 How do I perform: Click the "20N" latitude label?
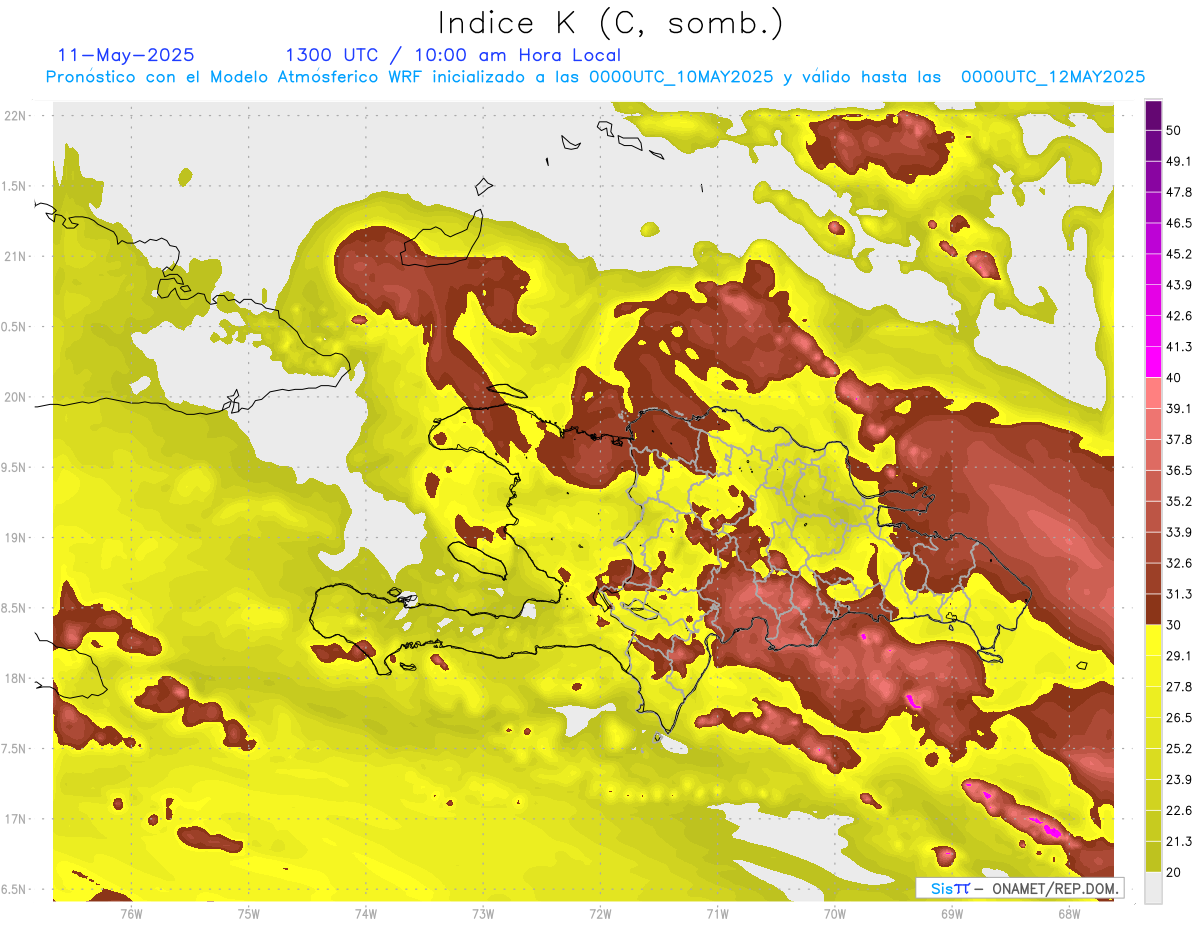tap(15, 397)
